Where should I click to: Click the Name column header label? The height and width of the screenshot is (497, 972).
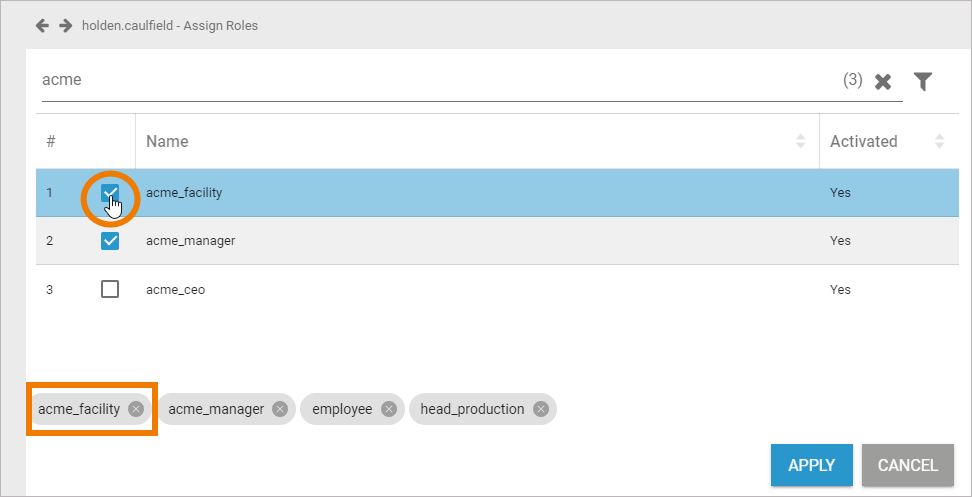coord(167,141)
